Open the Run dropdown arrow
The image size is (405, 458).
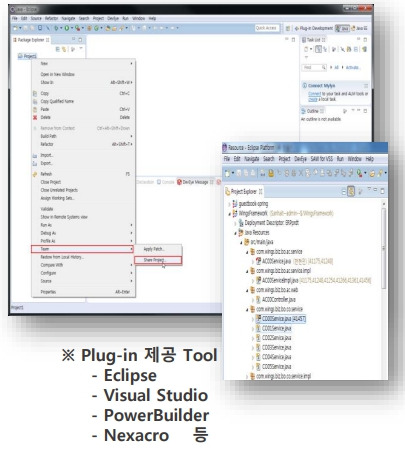click(72, 28)
